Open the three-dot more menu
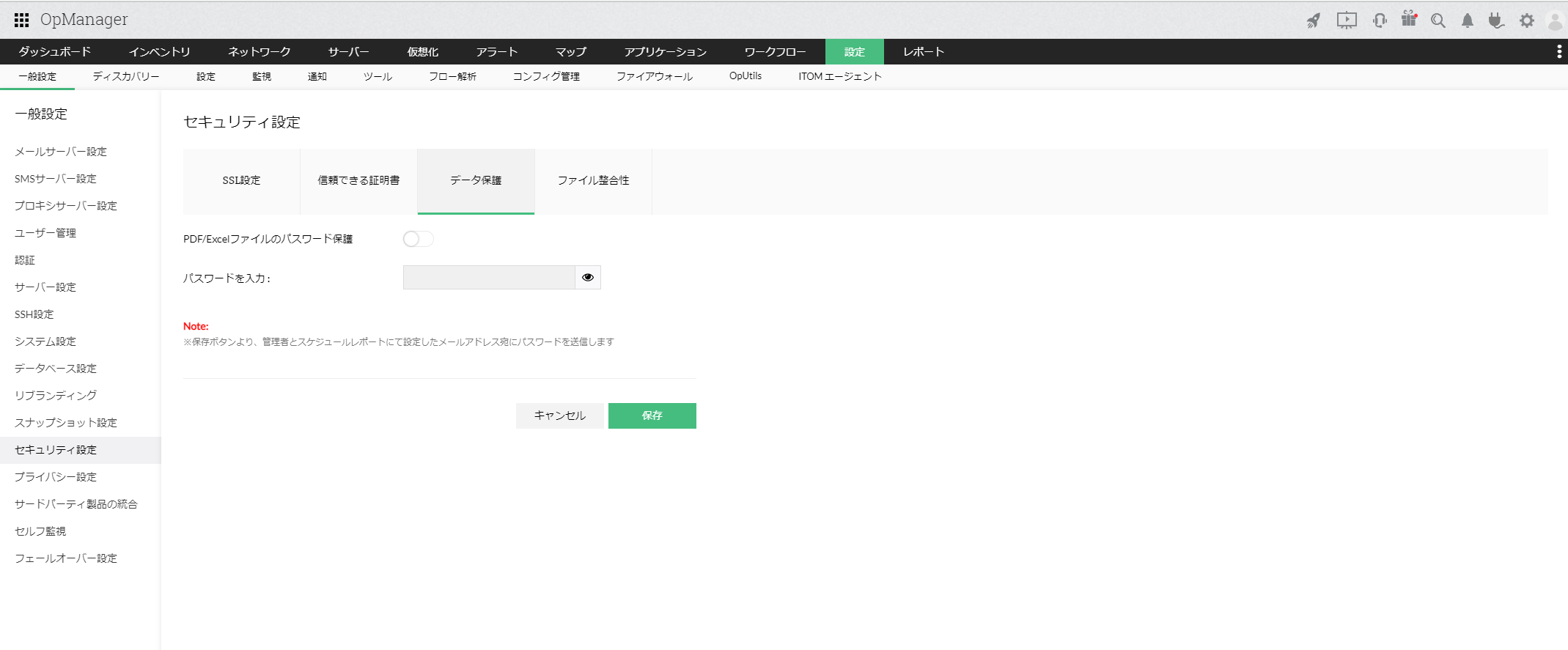The height and width of the screenshot is (650, 1568). click(x=1559, y=51)
